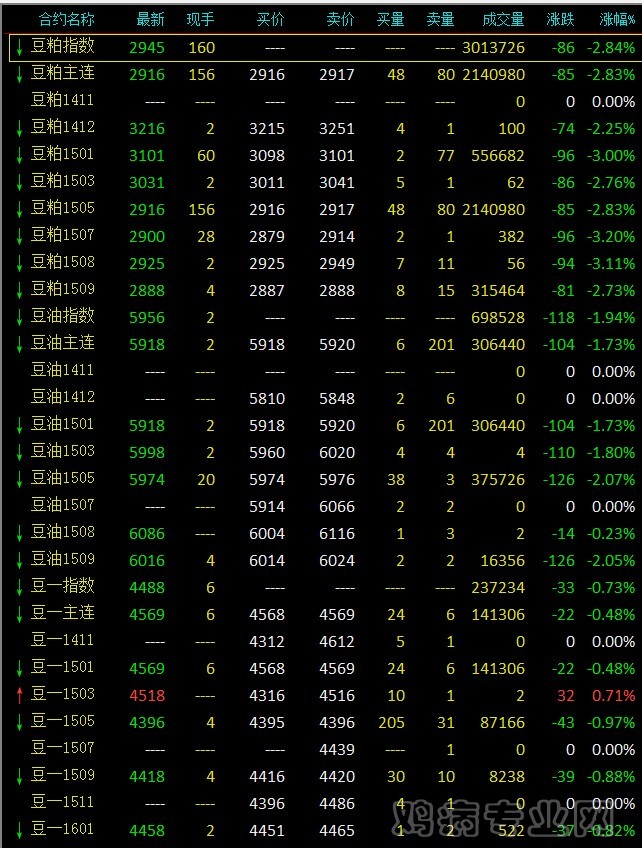The image size is (642, 848).
Task: Click 豆油指数 volume 698528
Action: click(x=498, y=318)
